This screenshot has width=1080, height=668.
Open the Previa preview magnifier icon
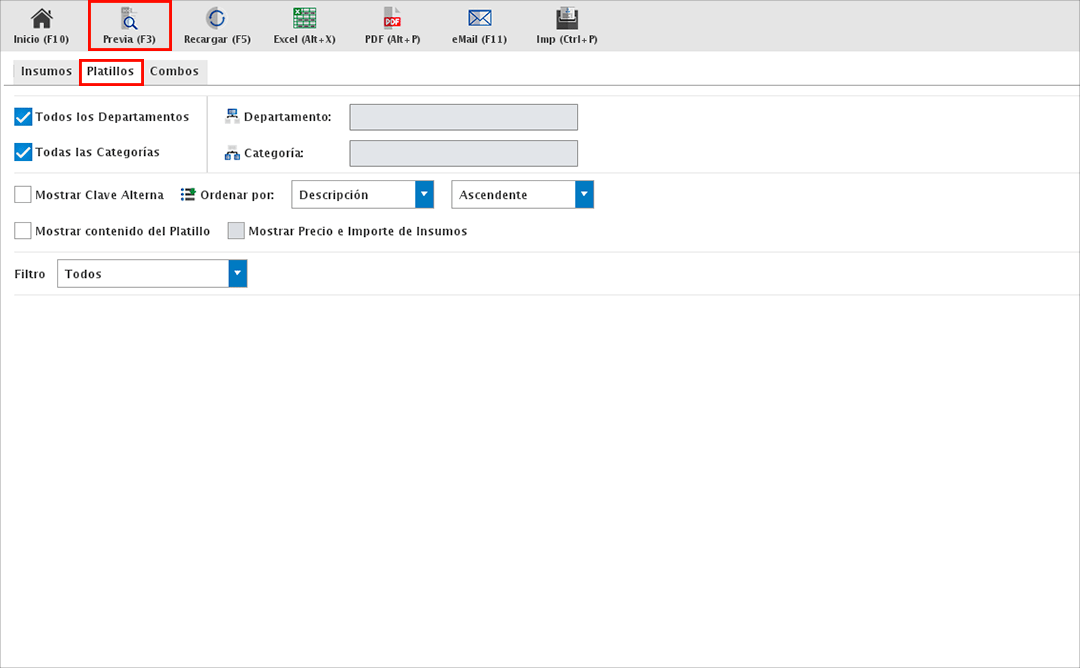click(129, 18)
